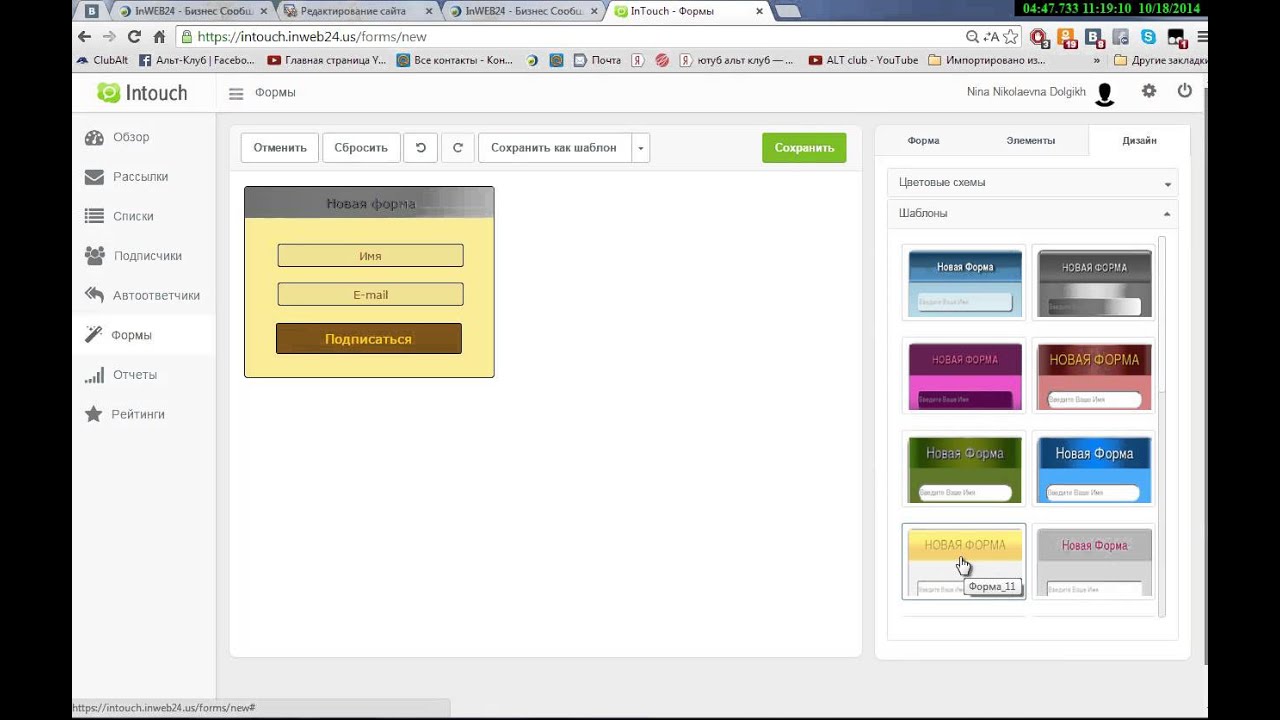Open the Почта bookmark

[x=597, y=60]
